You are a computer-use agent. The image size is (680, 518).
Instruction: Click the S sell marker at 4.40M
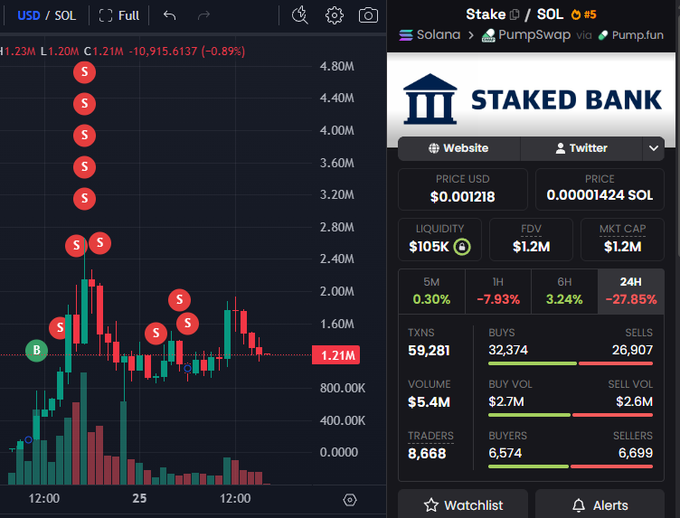(85, 104)
